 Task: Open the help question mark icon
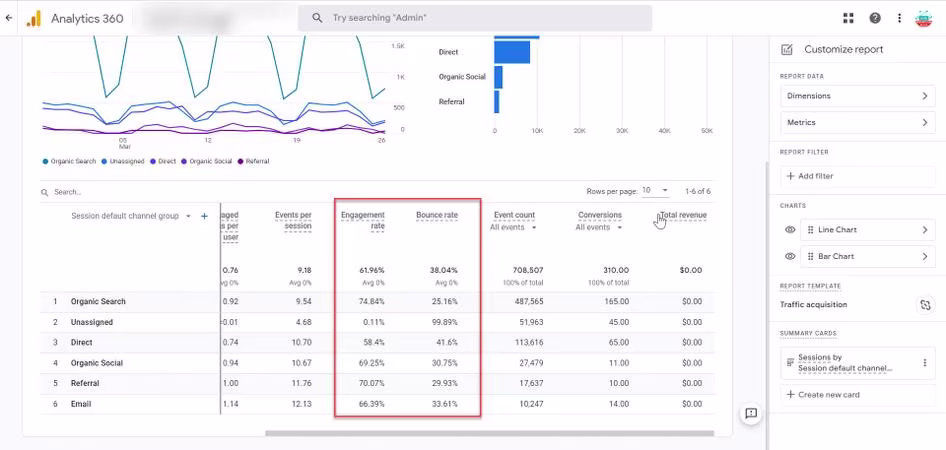click(875, 18)
